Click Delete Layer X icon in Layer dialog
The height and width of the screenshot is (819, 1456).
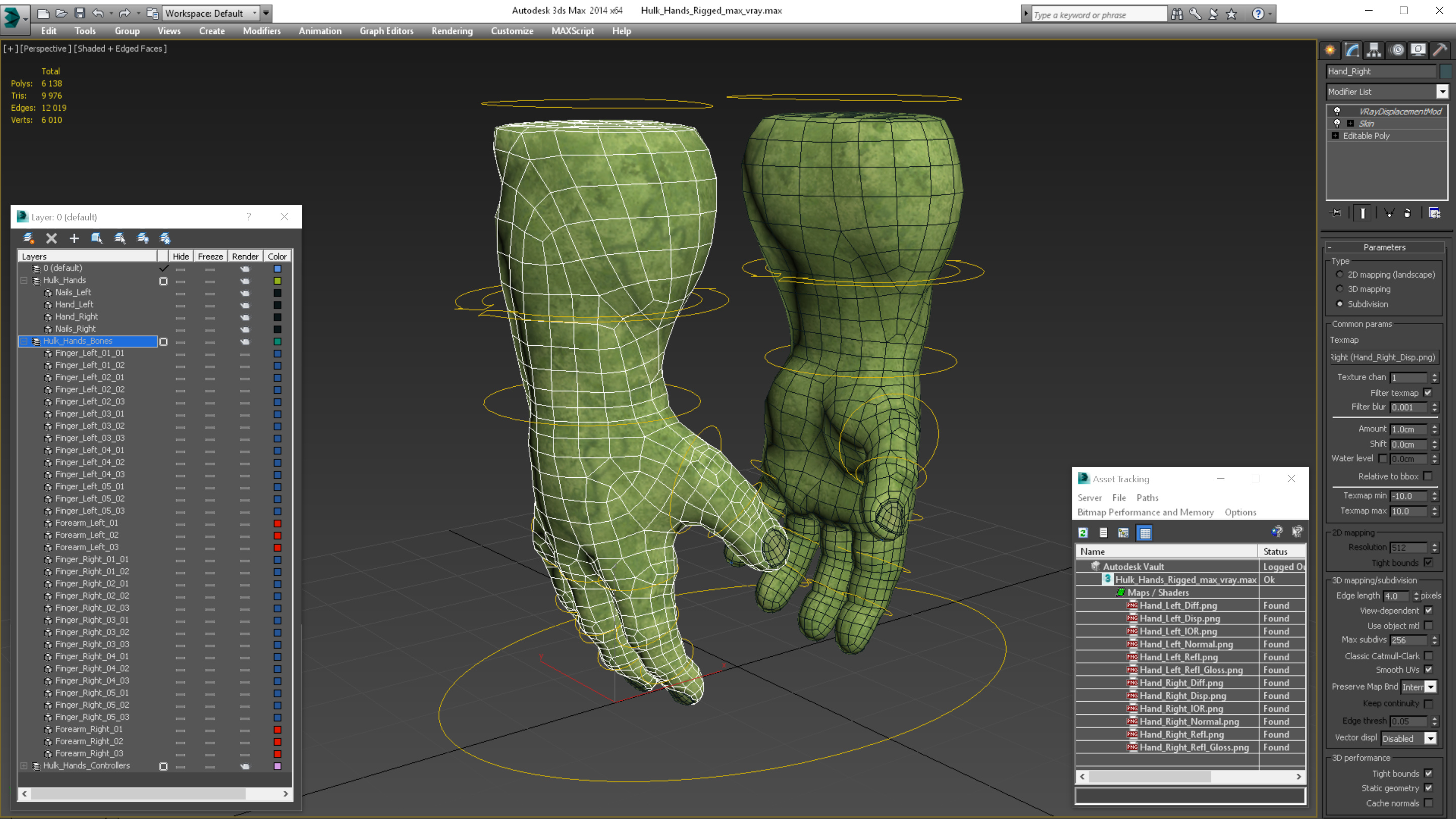[52, 238]
